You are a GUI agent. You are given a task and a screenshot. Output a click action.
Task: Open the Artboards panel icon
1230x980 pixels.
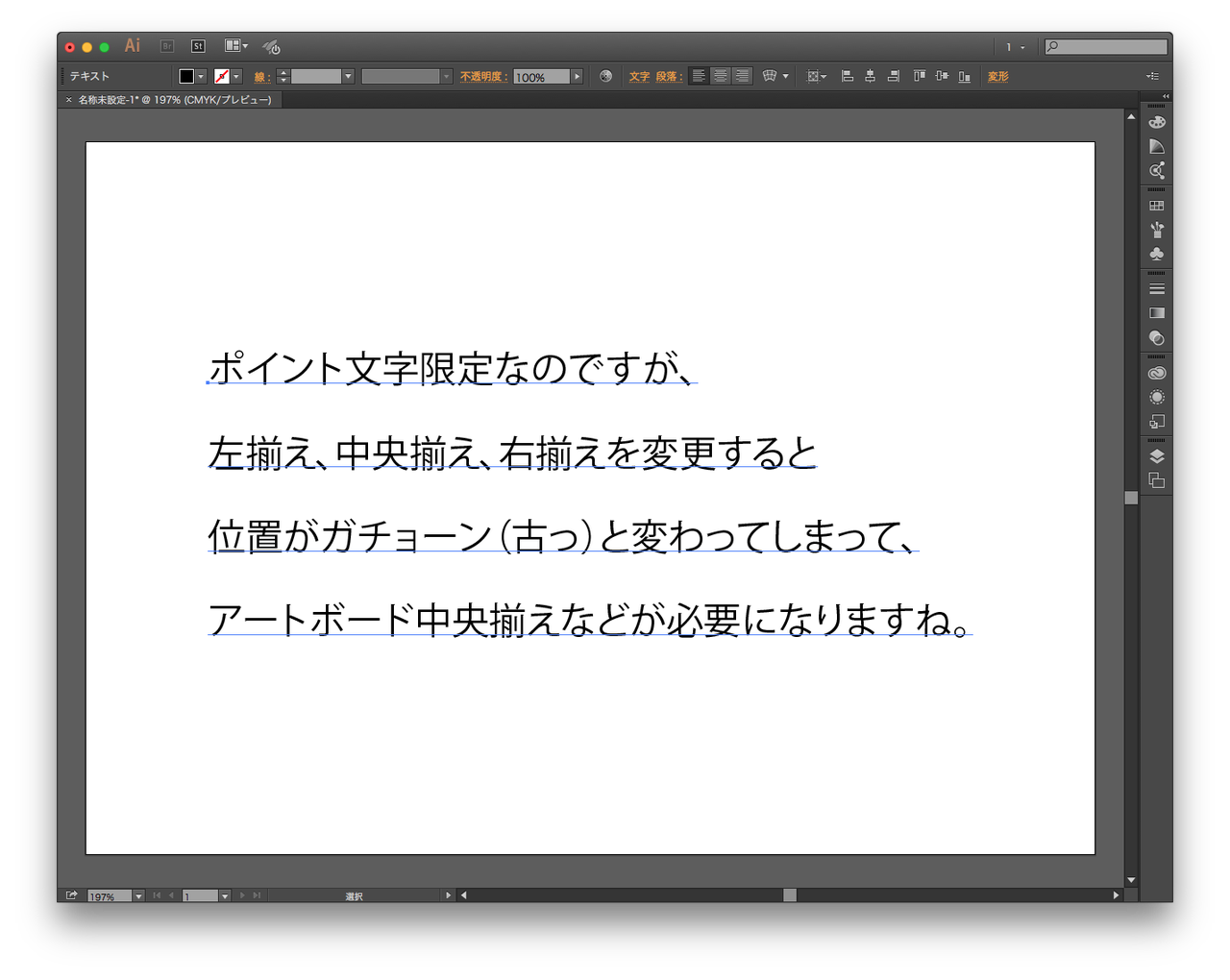(1157, 480)
